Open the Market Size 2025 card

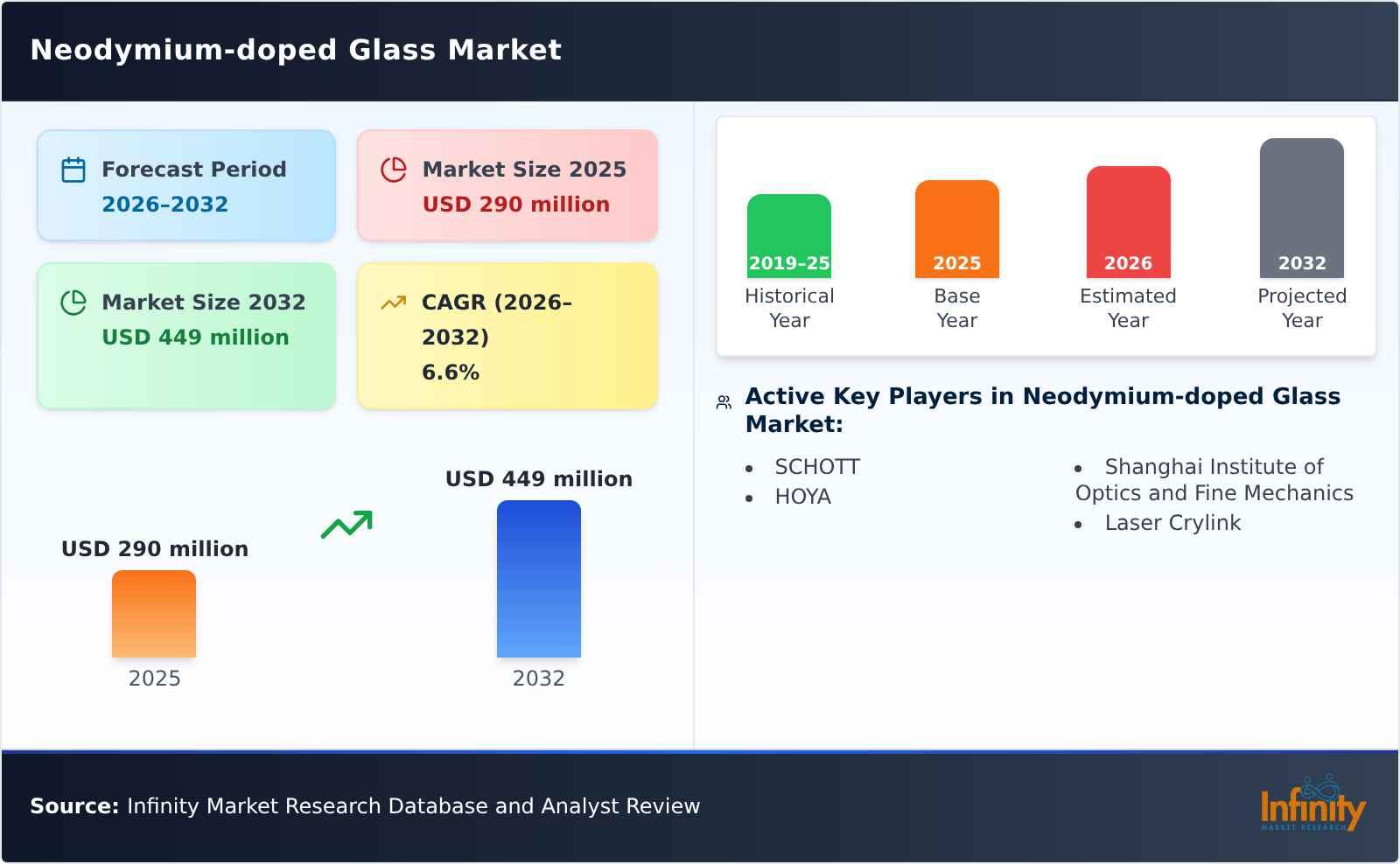click(506, 185)
